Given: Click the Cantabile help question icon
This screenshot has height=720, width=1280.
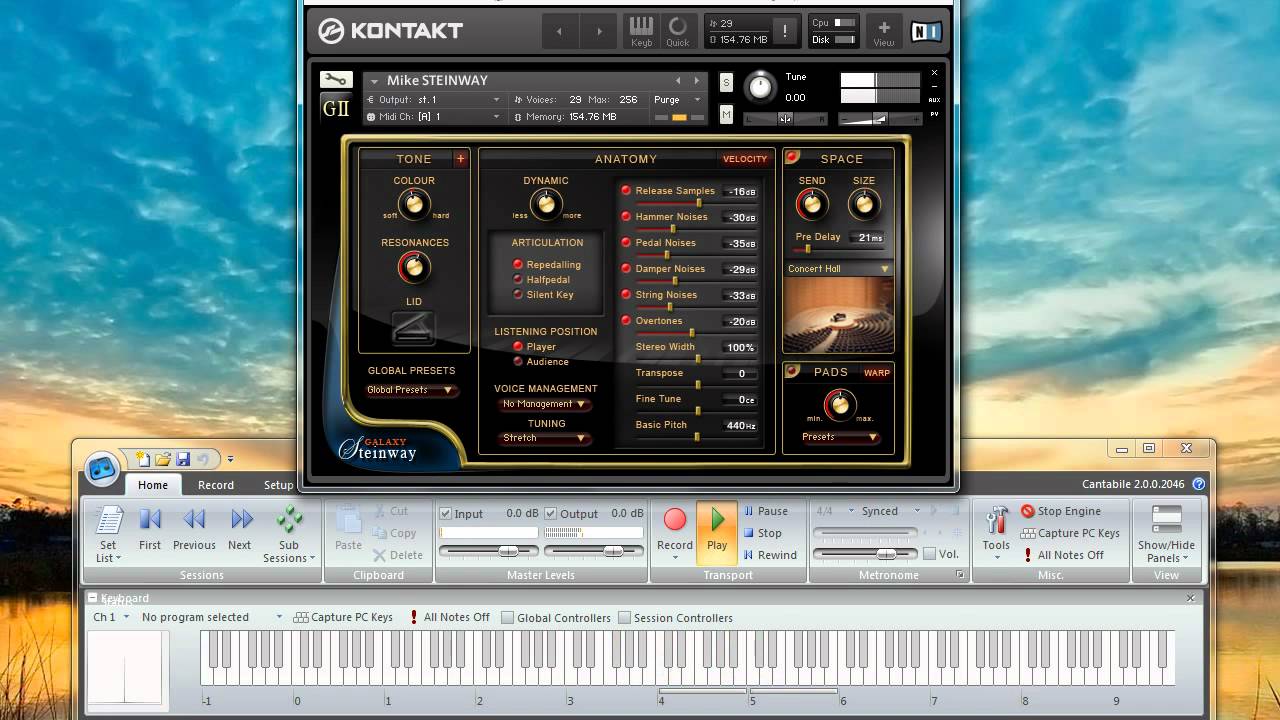Looking at the screenshot, I should [1199, 484].
